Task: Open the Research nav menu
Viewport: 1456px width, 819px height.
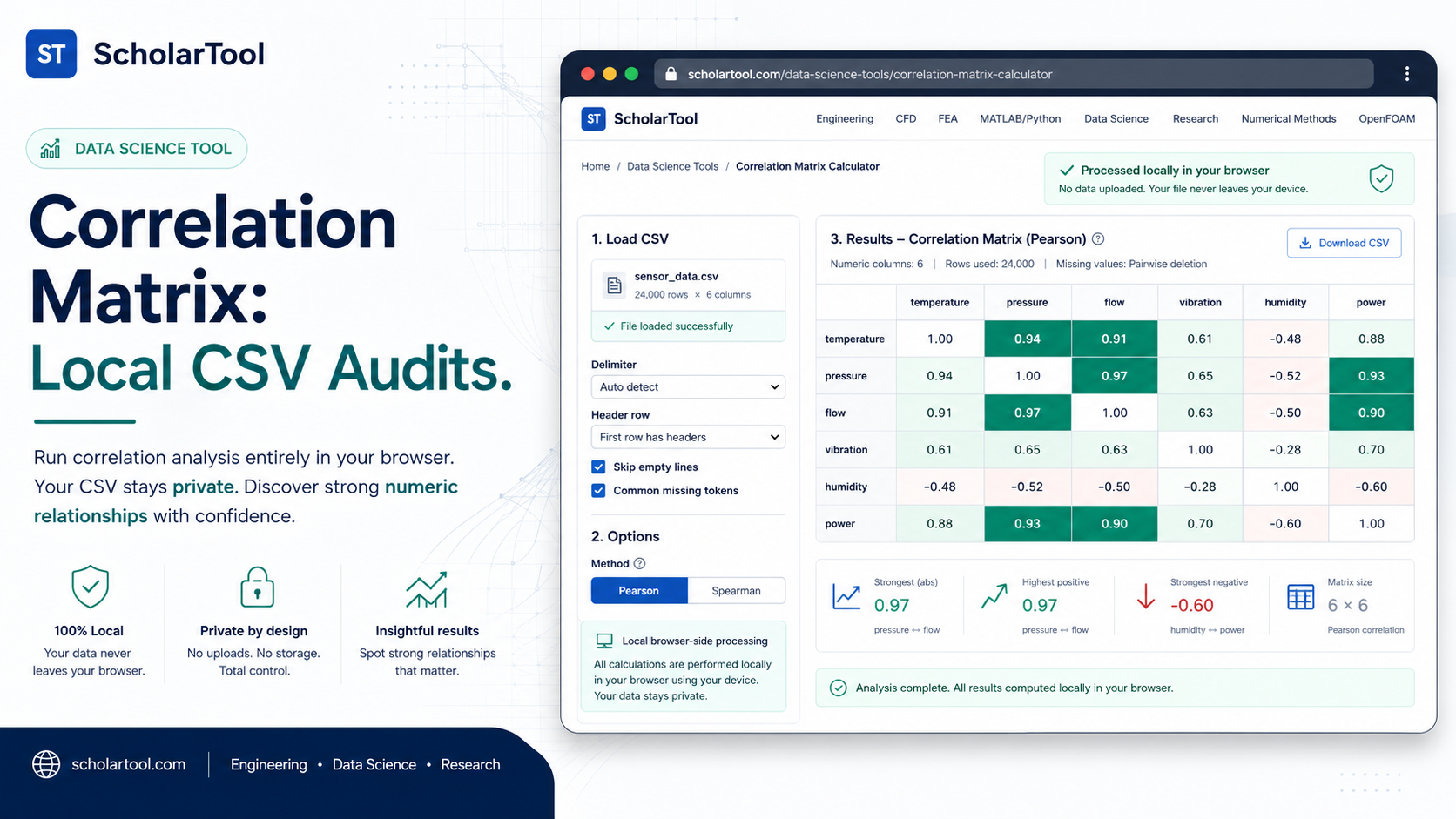Action: [x=1196, y=119]
